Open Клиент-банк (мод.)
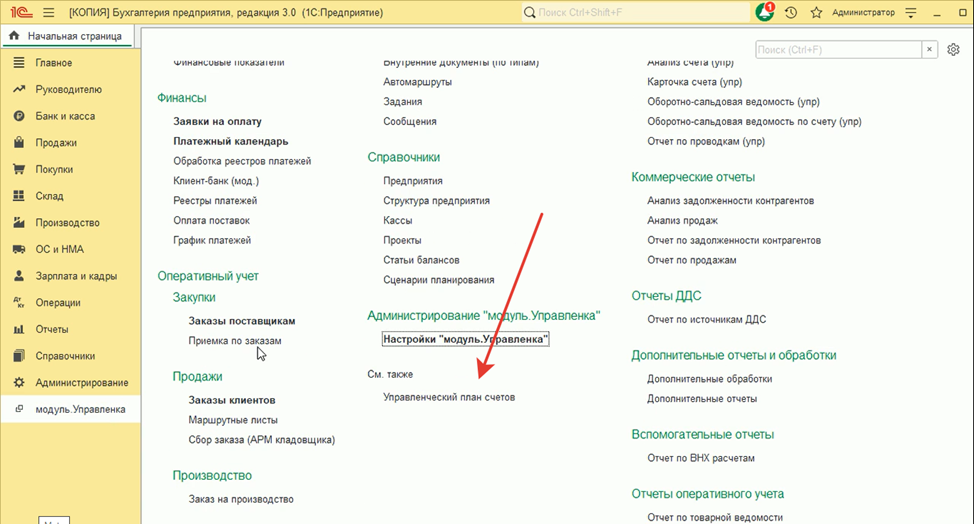Screen dimensions: 974x524 coord(216,181)
